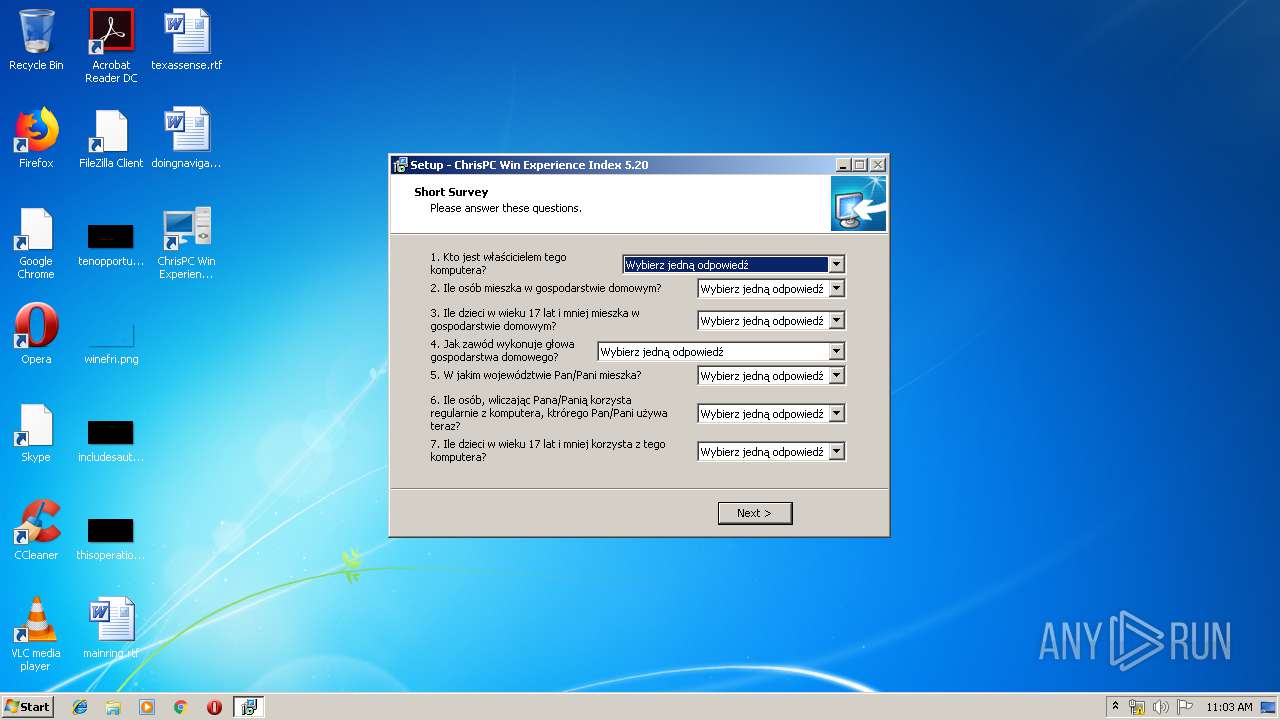Open the Start menu

28,707
